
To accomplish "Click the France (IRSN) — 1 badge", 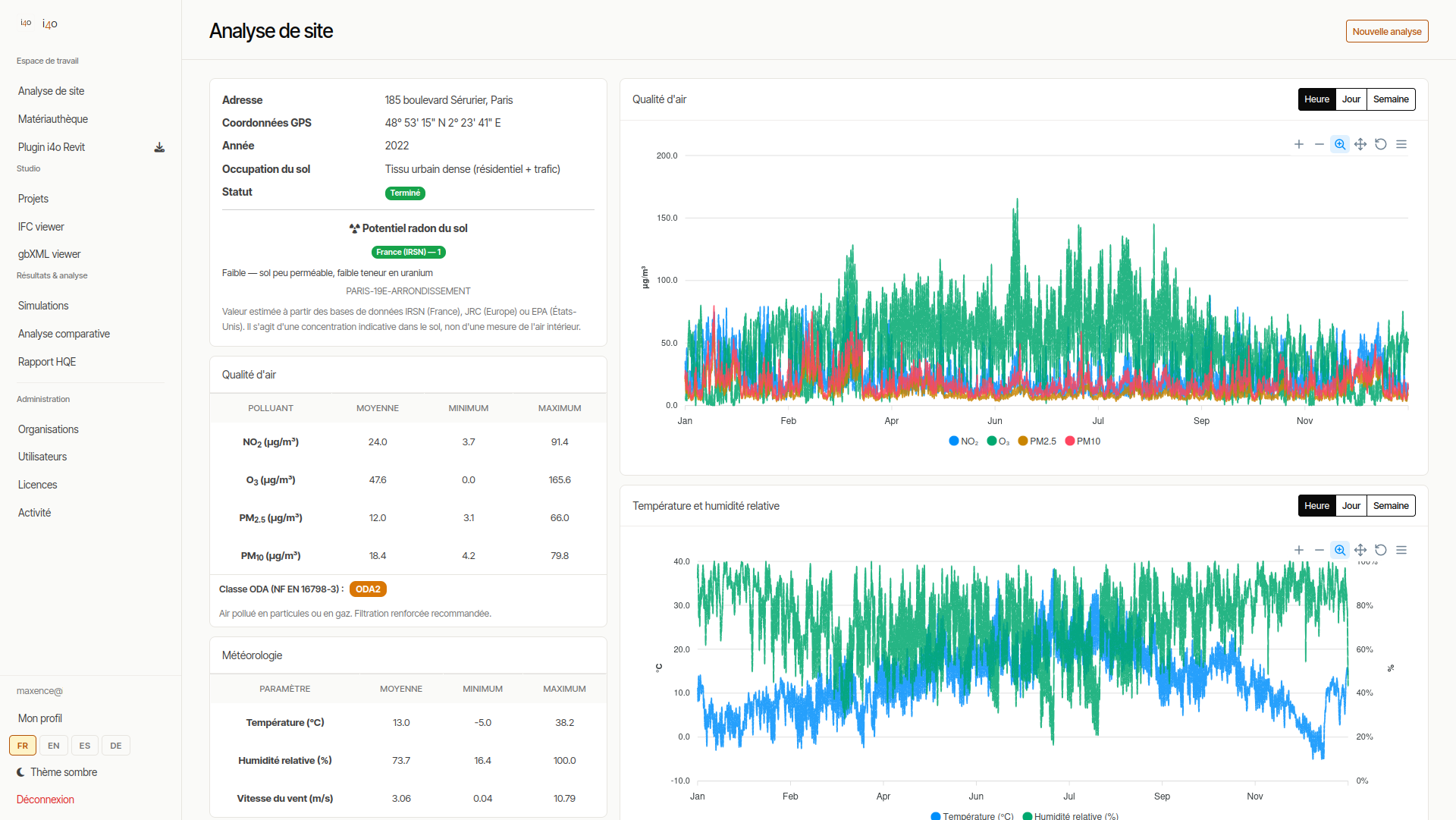I will 408,253.
